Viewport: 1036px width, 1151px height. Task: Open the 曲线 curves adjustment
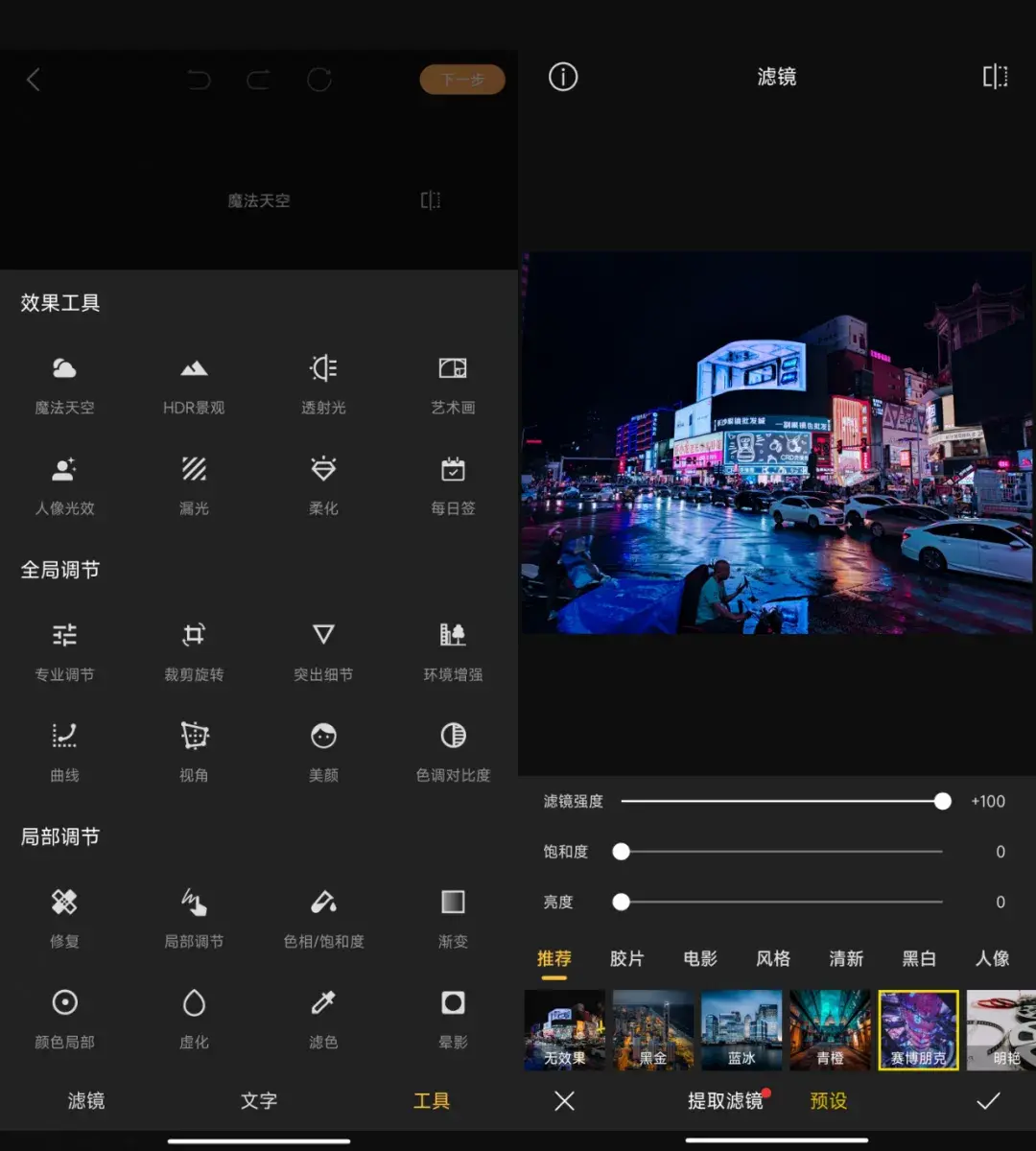click(x=64, y=751)
